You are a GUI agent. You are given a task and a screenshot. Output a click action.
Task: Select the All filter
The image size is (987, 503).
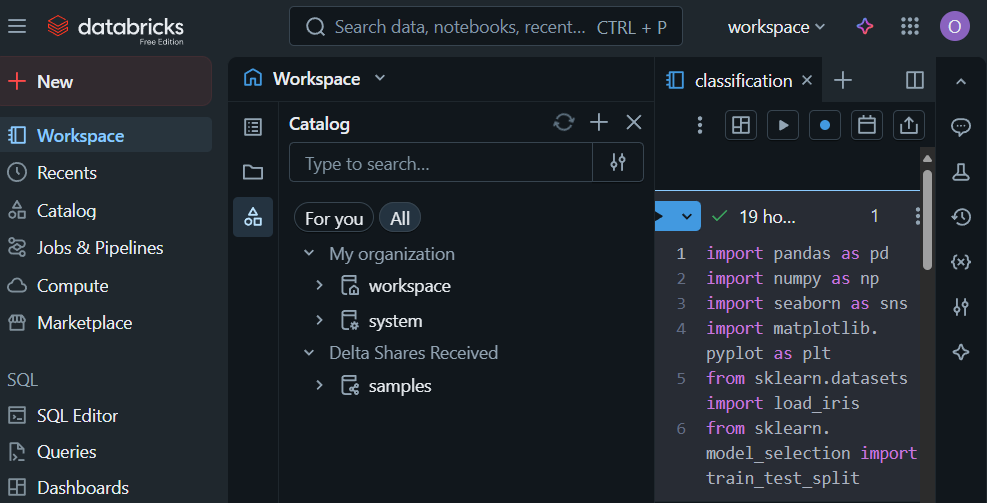pyautogui.click(x=400, y=218)
